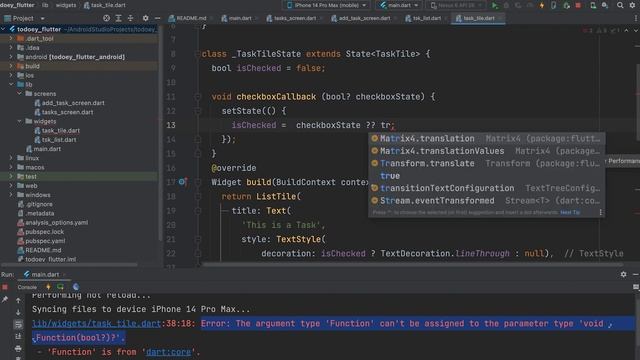The width and height of the screenshot is (640, 360).
Task: Choose 'true' from completion list
Action: coord(486,176)
